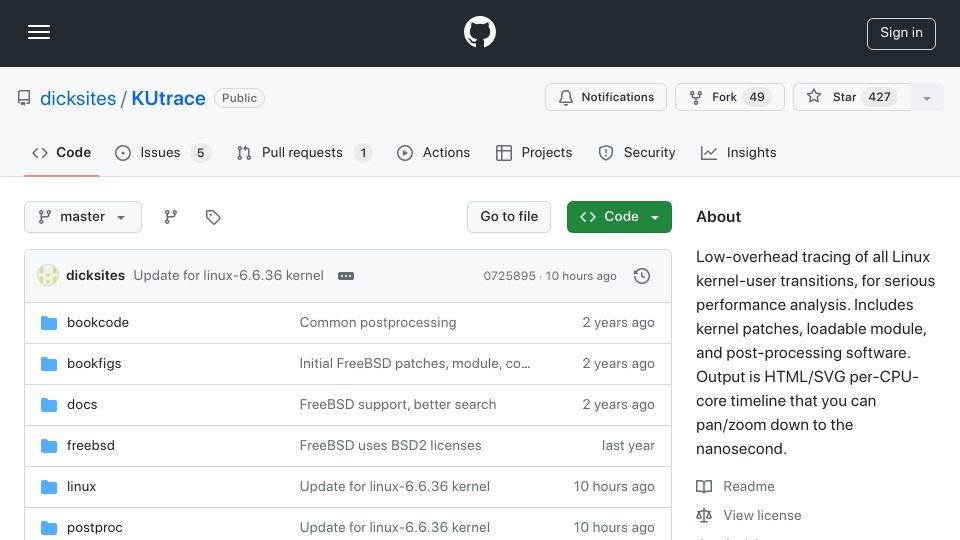Open dicksites commit author link
The width and height of the screenshot is (960, 540).
coord(96,276)
